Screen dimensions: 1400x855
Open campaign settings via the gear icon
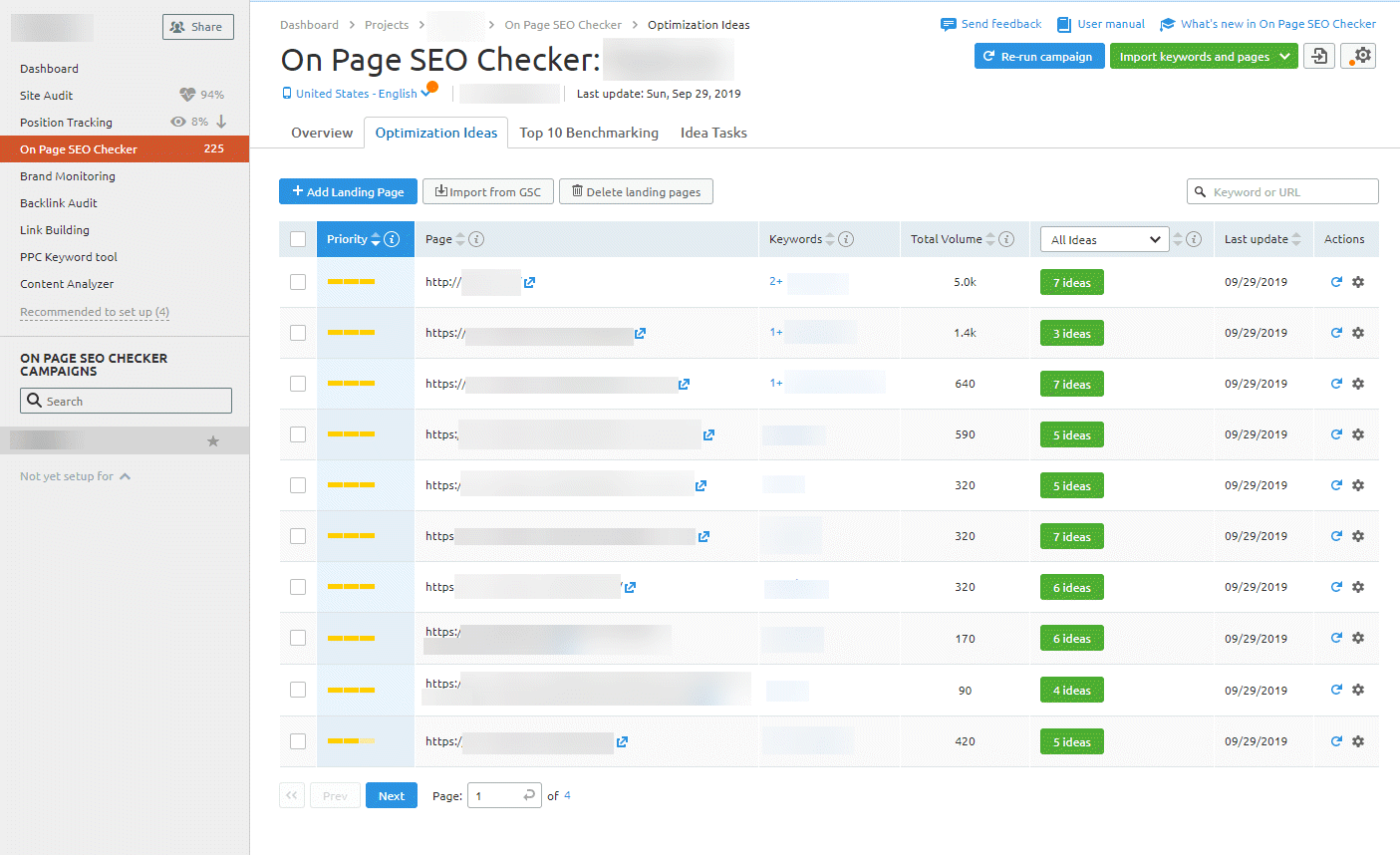1357,57
